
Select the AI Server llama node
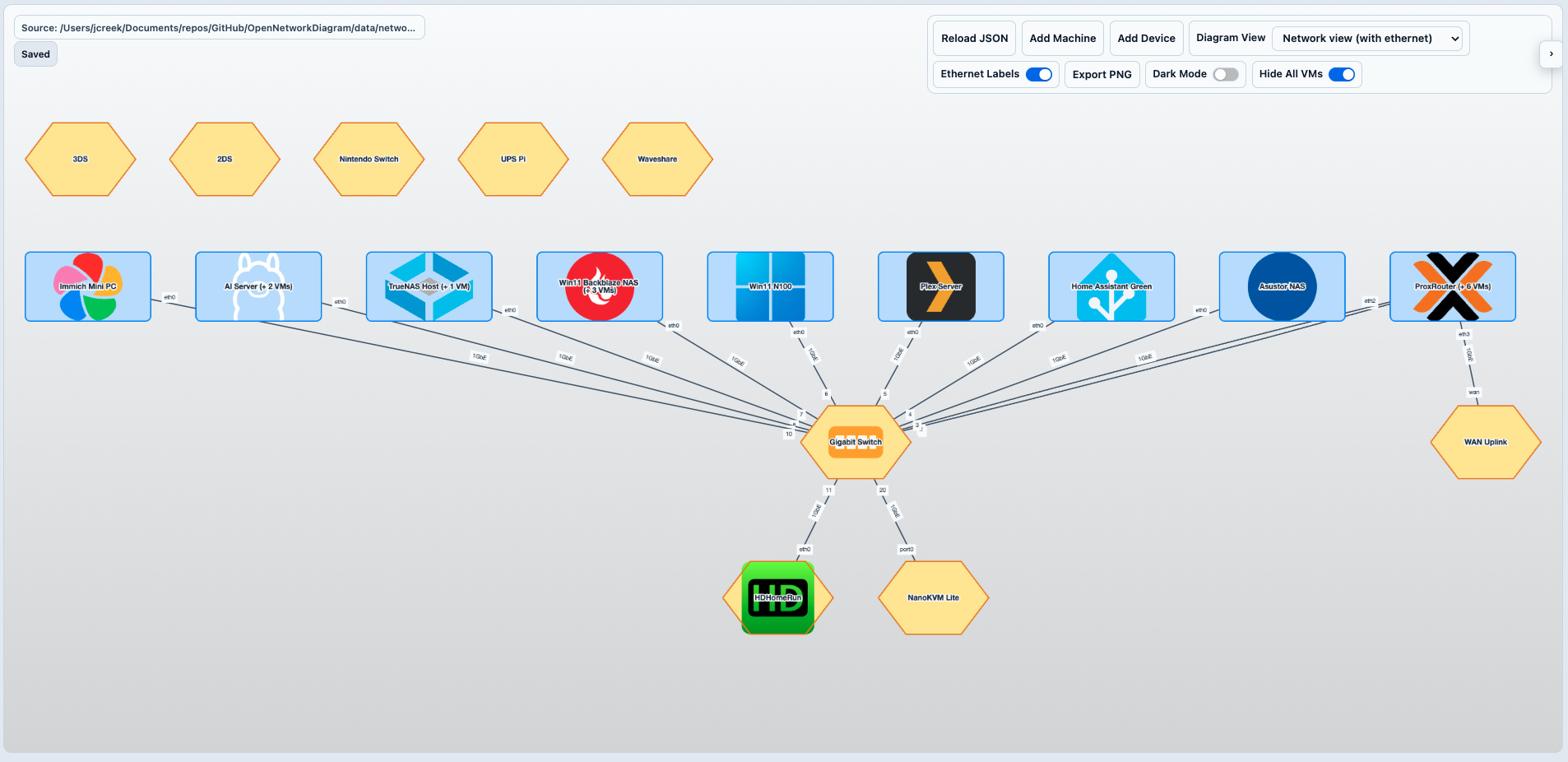point(258,286)
